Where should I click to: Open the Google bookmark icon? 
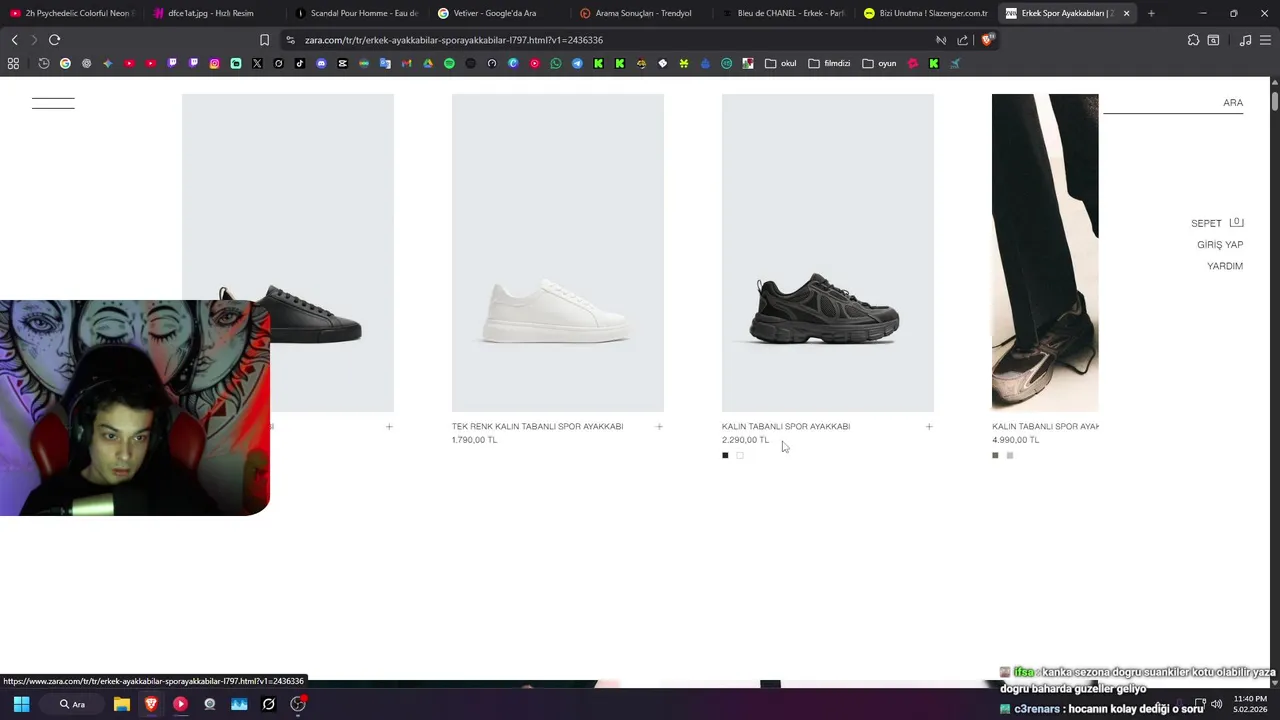pos(65,63)
